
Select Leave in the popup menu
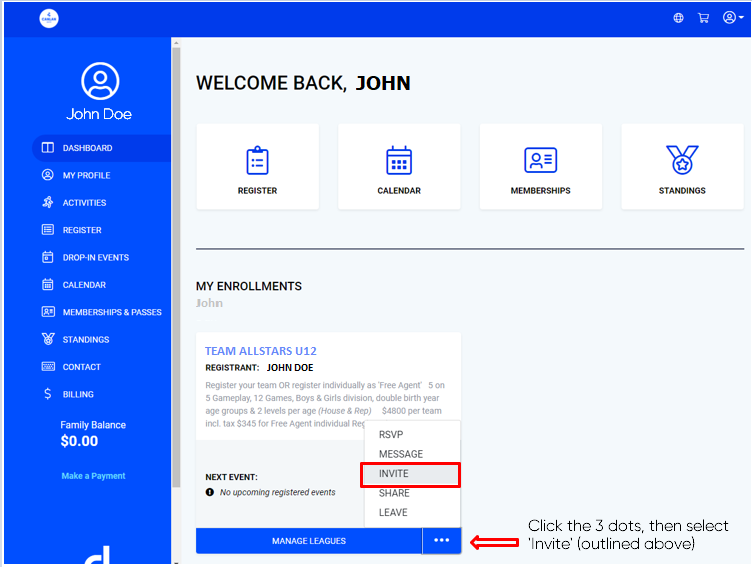pyautogui.click(x=393, y=512)
